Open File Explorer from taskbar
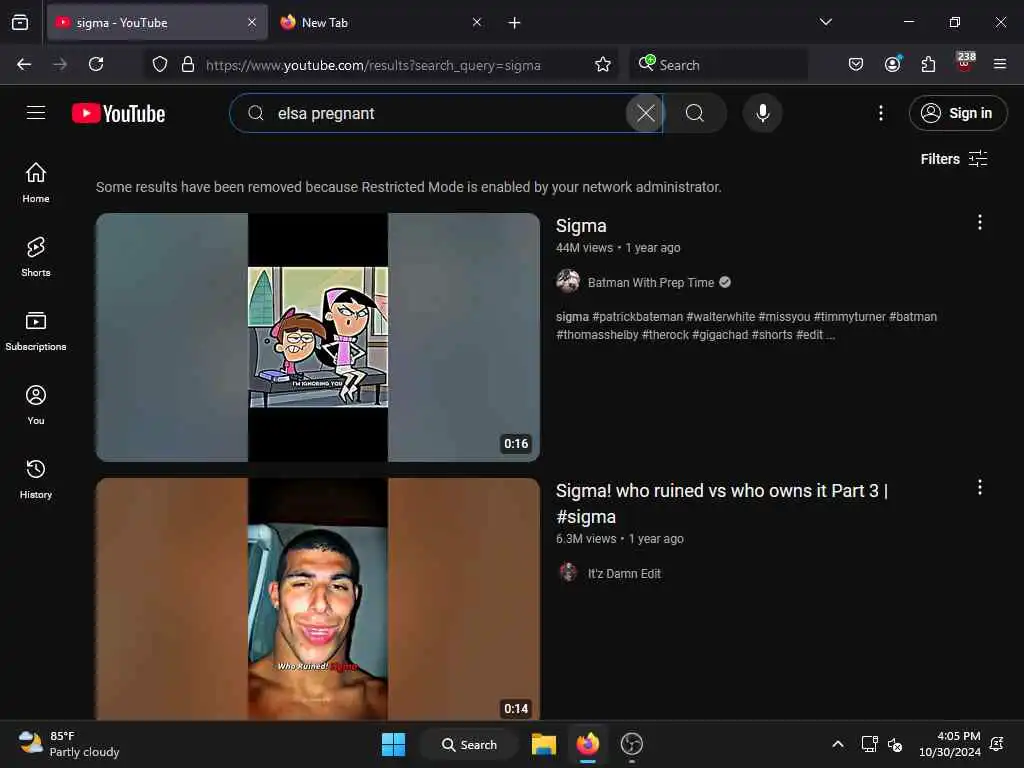The height and width of the screenshot is (768, 1024). (x=543, y=744)
